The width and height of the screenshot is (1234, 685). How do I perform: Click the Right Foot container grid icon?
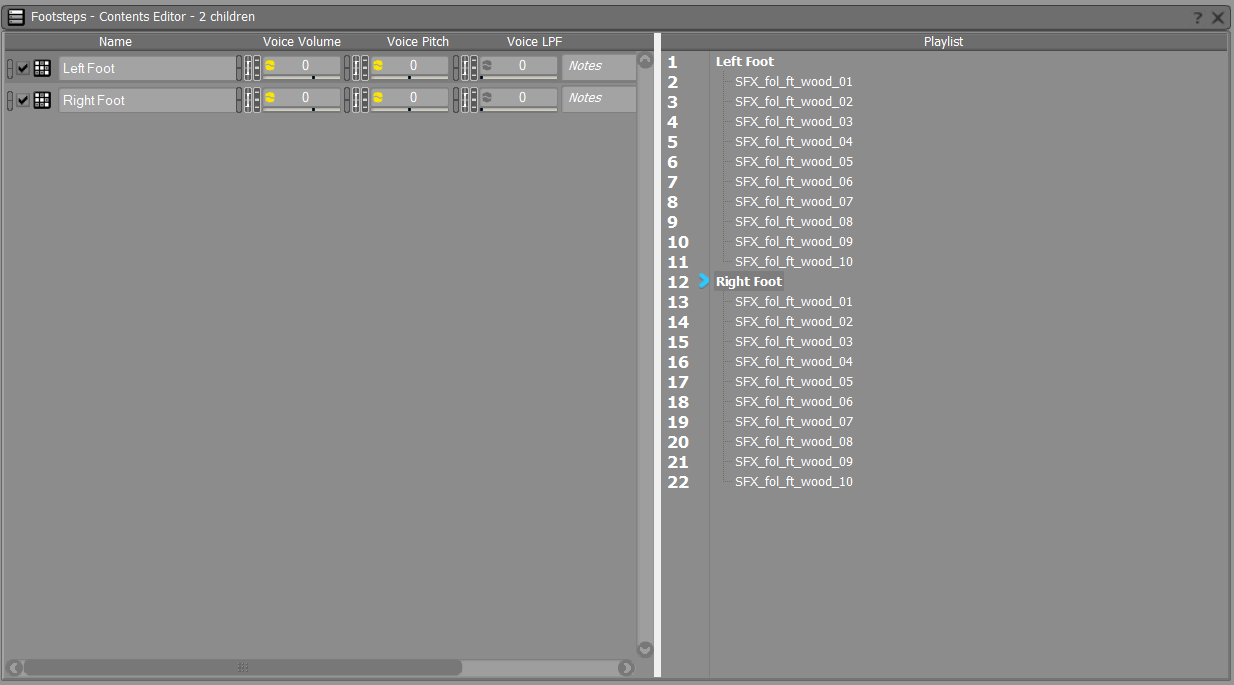coord(42,100)
